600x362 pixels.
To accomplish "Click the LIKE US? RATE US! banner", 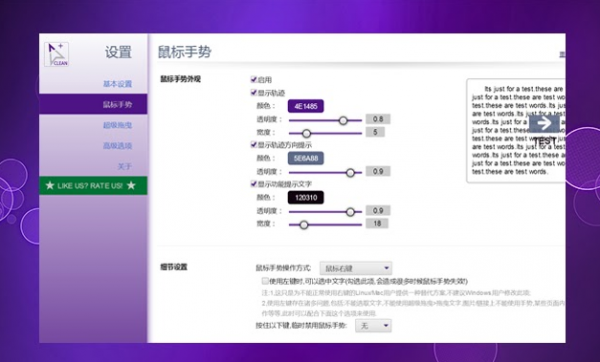I will point(93,186).
